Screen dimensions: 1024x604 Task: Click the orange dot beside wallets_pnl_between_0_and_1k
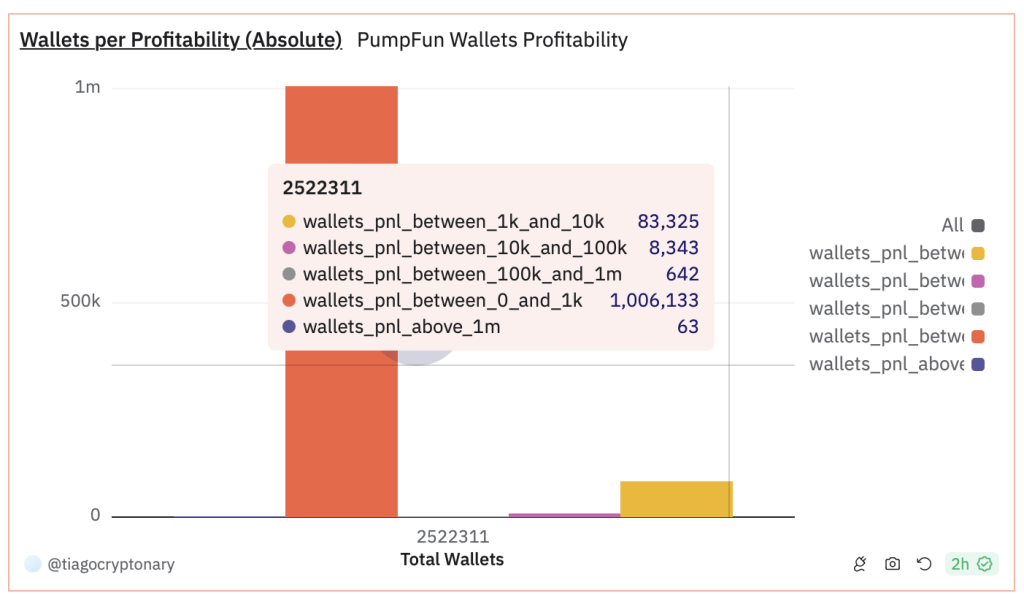coord(289,300)
